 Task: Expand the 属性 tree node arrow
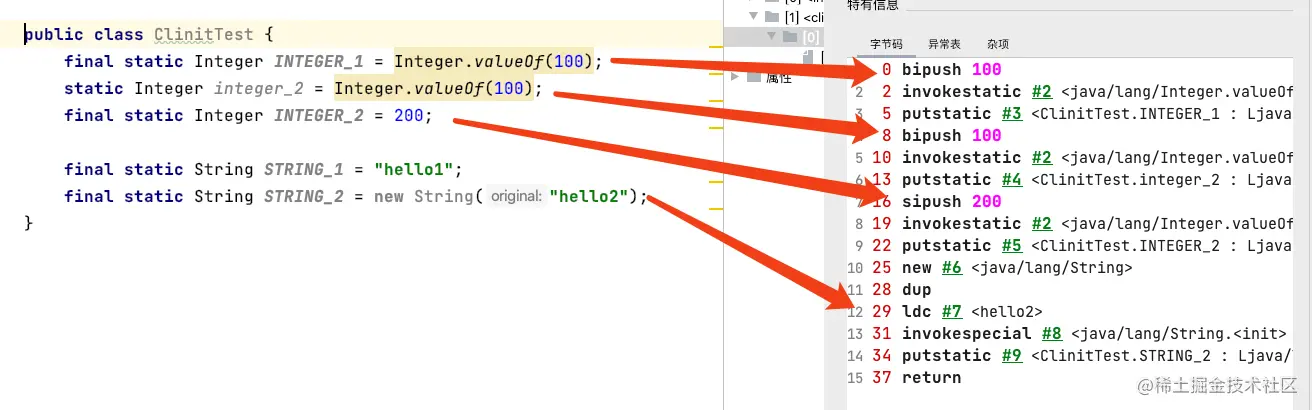737,76
